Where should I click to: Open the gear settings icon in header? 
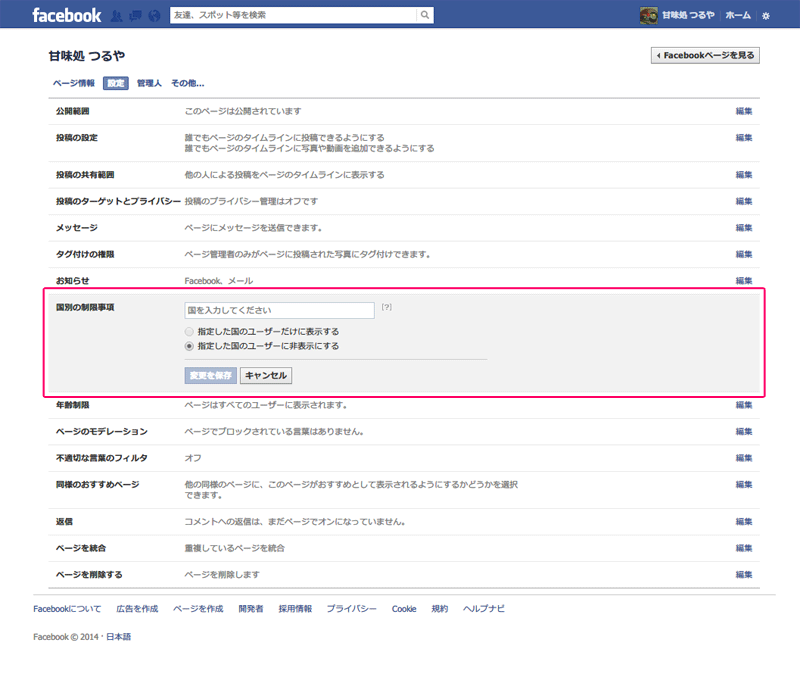point(766,16)
